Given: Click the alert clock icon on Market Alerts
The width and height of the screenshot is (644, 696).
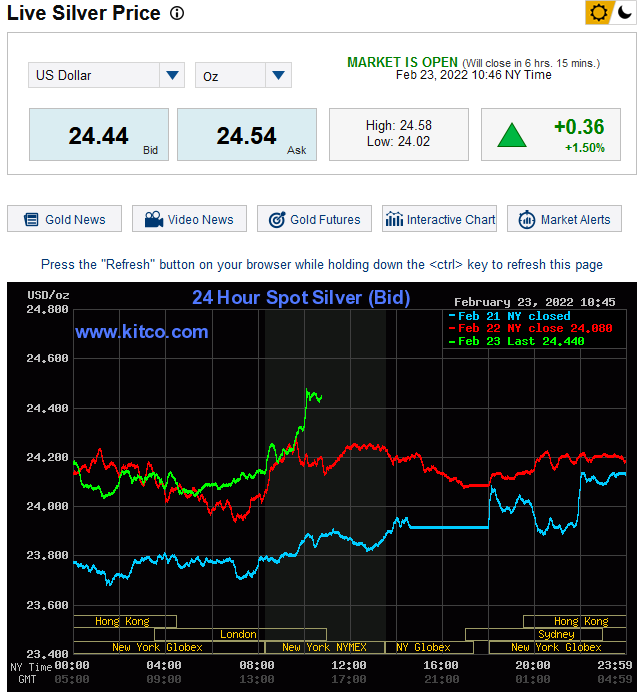Looking at the screenshot, I should point(527,219).
